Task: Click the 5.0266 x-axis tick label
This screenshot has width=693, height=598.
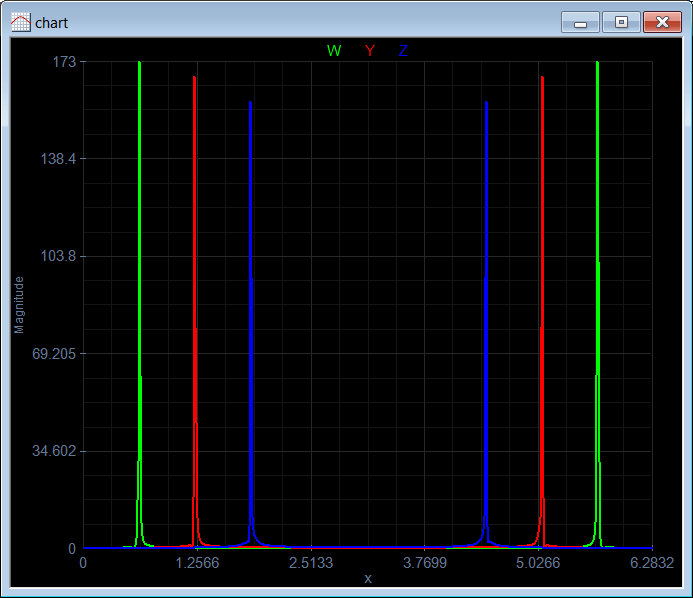Action: click(538, 563)
